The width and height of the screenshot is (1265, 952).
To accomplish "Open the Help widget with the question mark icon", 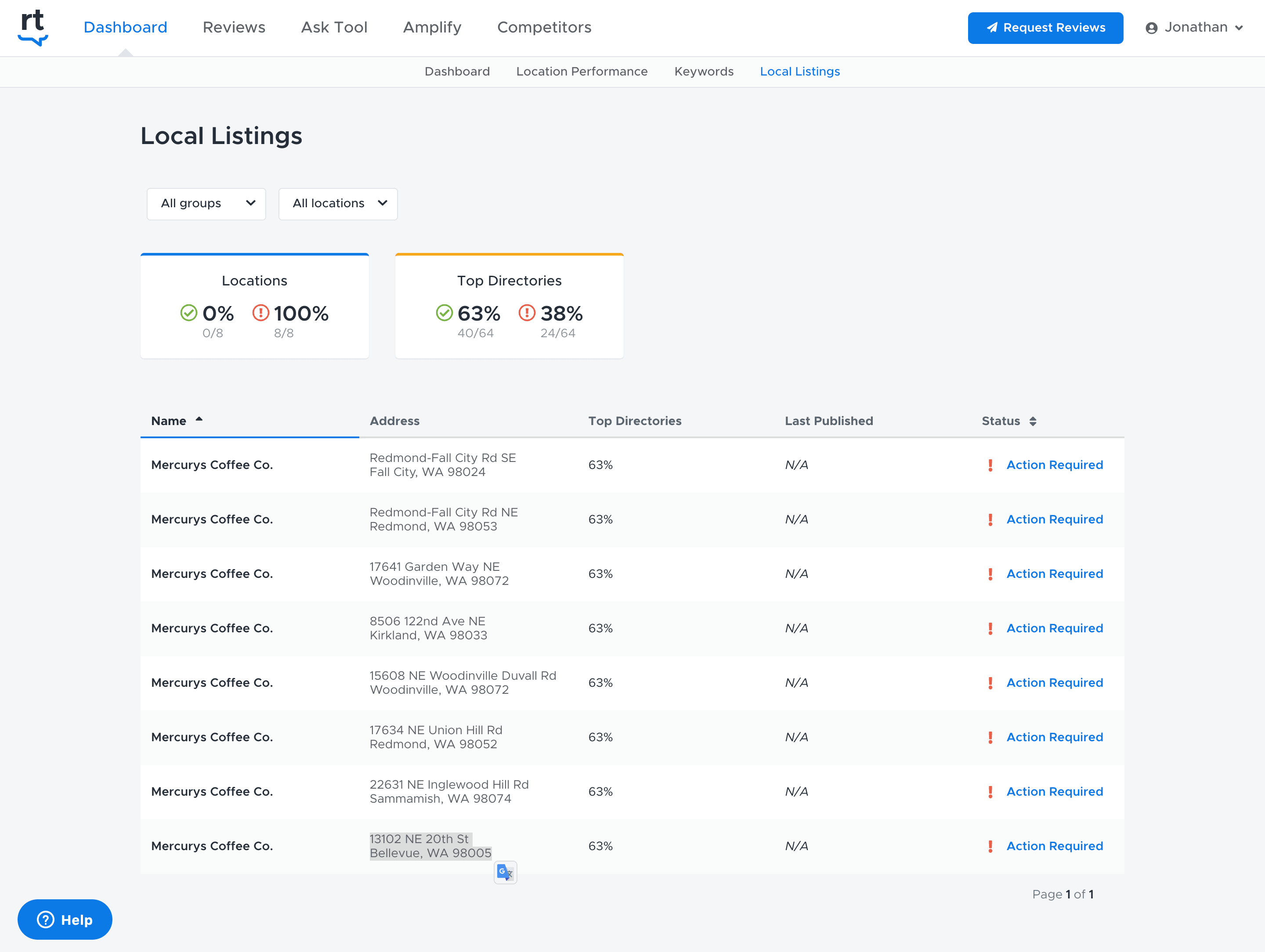I will 45,920.
